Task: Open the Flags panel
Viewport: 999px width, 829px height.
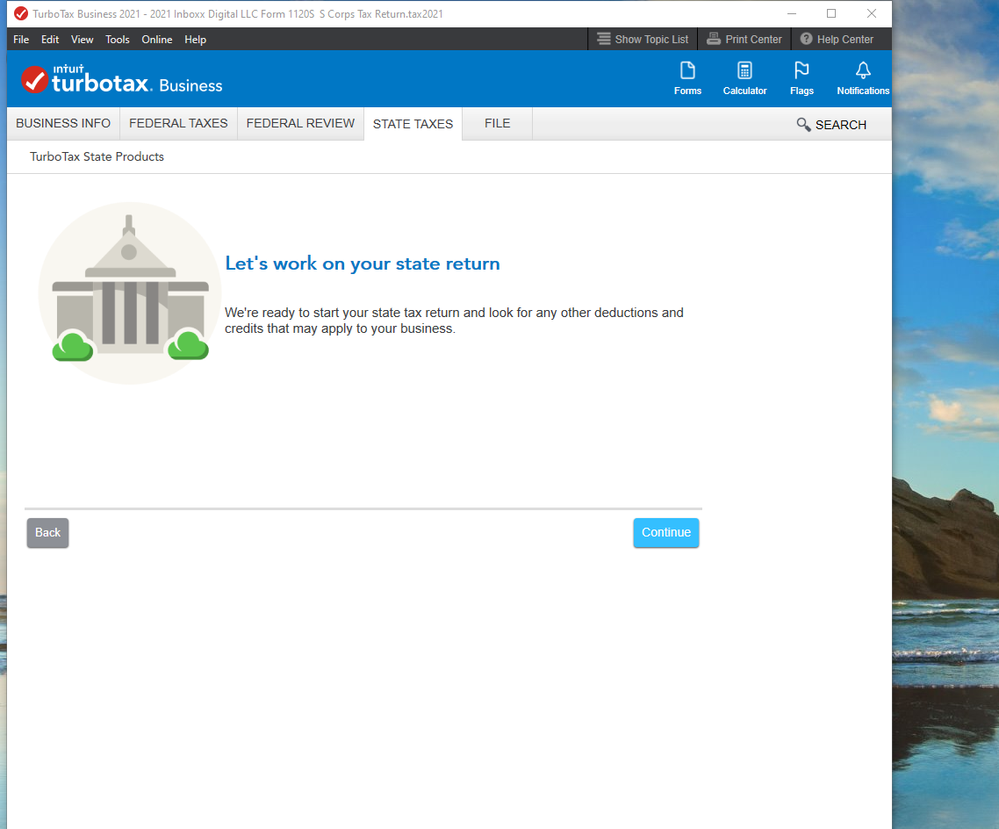Action: pos(801,78)
